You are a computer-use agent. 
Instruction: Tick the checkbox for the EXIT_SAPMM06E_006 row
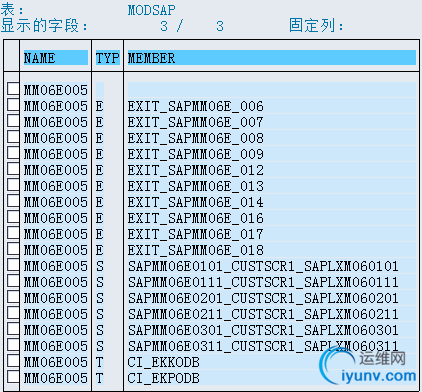13,105
